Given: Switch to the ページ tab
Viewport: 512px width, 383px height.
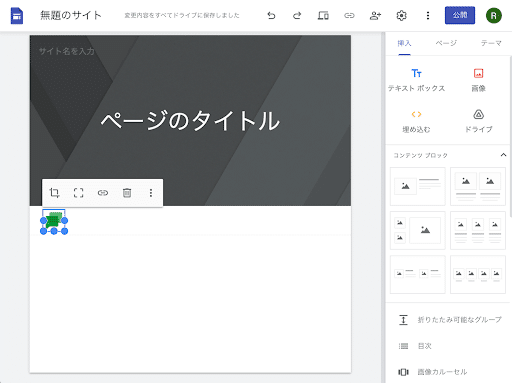Looking at the screenshot, I should (446, 43).
